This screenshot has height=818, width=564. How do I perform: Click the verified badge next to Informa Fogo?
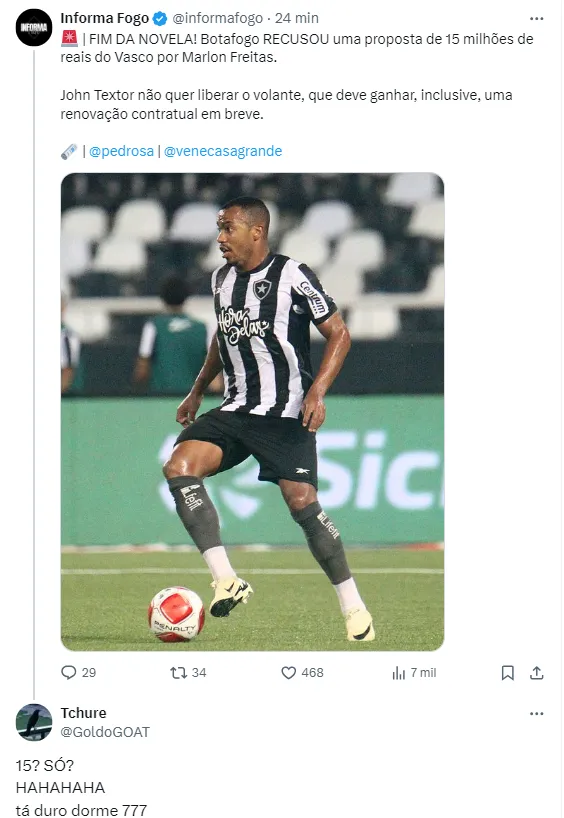point(160,19)
